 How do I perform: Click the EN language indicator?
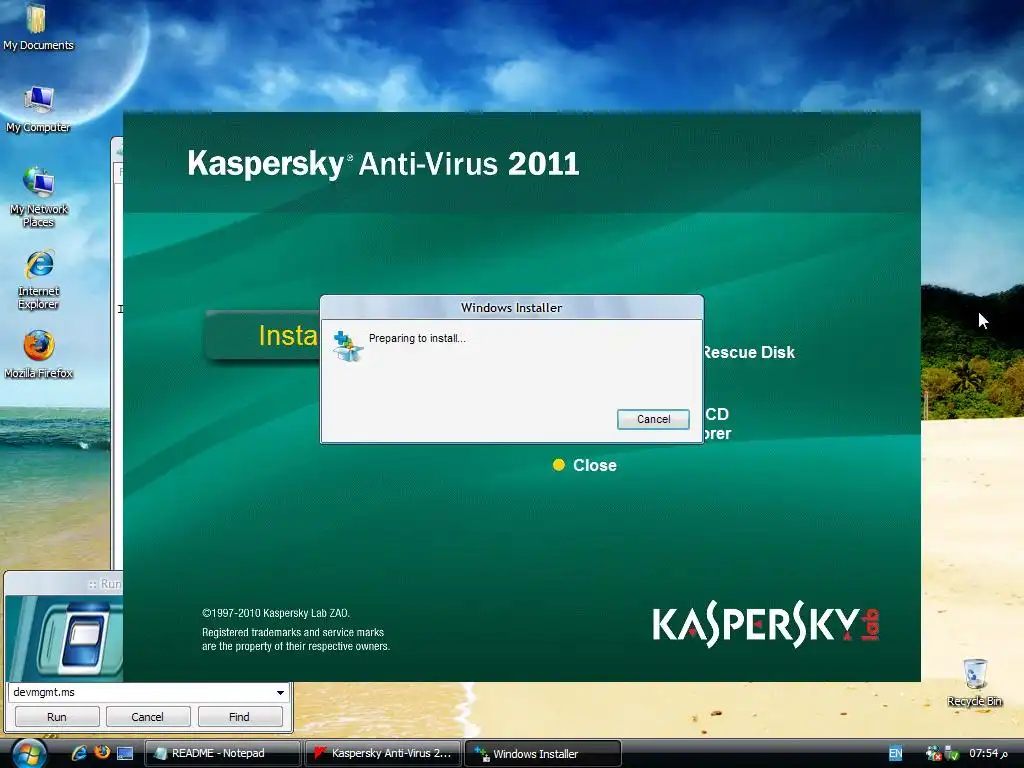(x=895, y=753)
